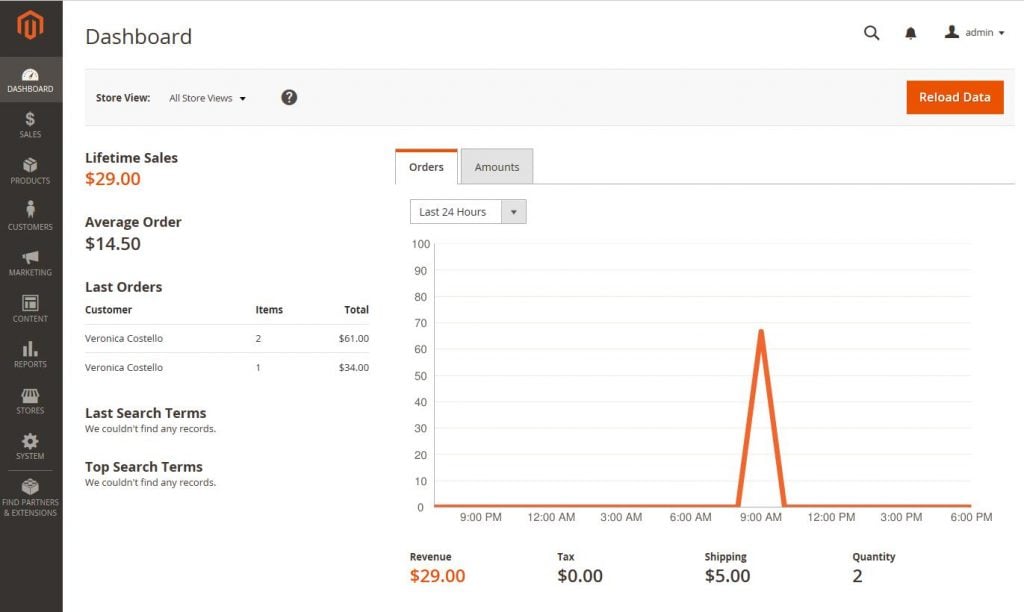
Task: Open Veronica Costello's $61.00 order row
Action: pyautogui.click(x=226, y=339)
